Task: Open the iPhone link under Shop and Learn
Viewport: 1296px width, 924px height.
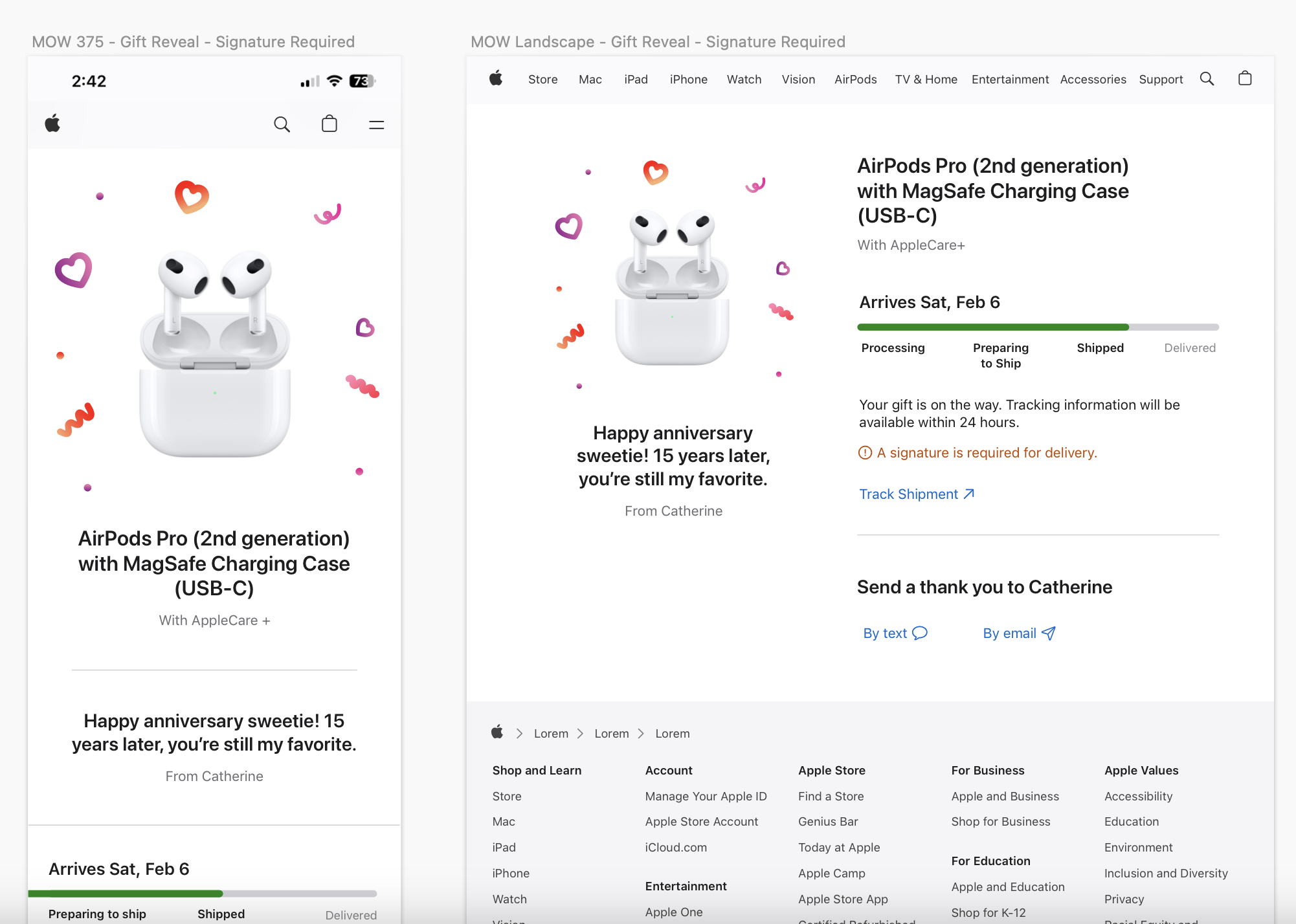Action: (x=511, y=874)
